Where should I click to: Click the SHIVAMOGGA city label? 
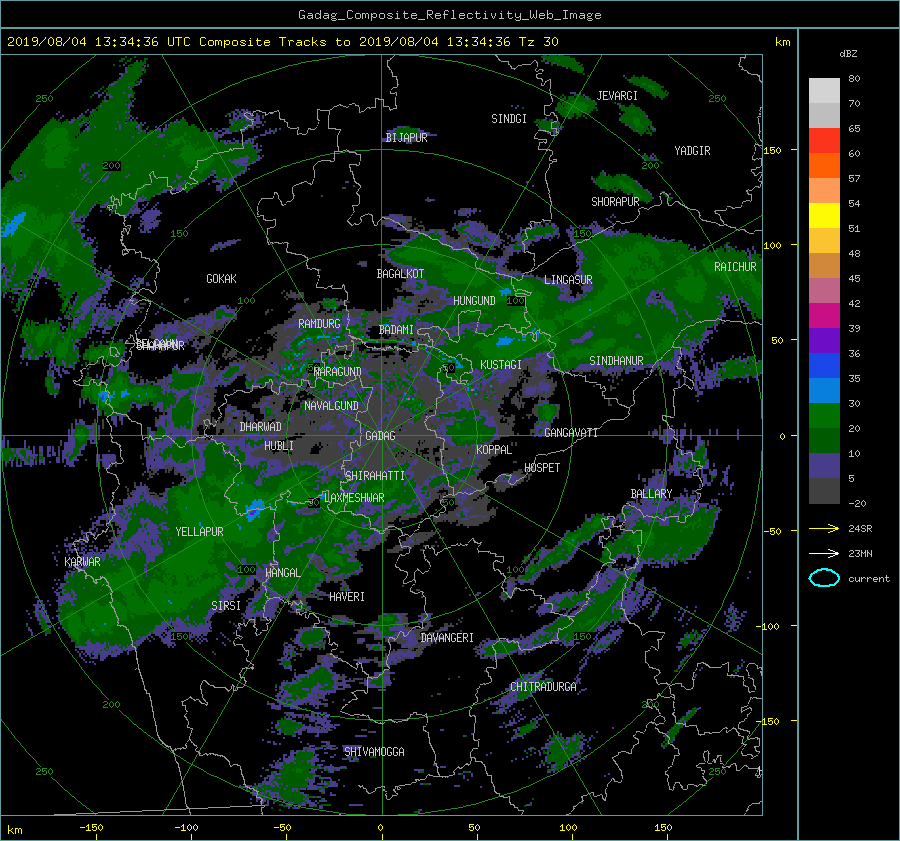pyautogui.click(x=374, y=752)
